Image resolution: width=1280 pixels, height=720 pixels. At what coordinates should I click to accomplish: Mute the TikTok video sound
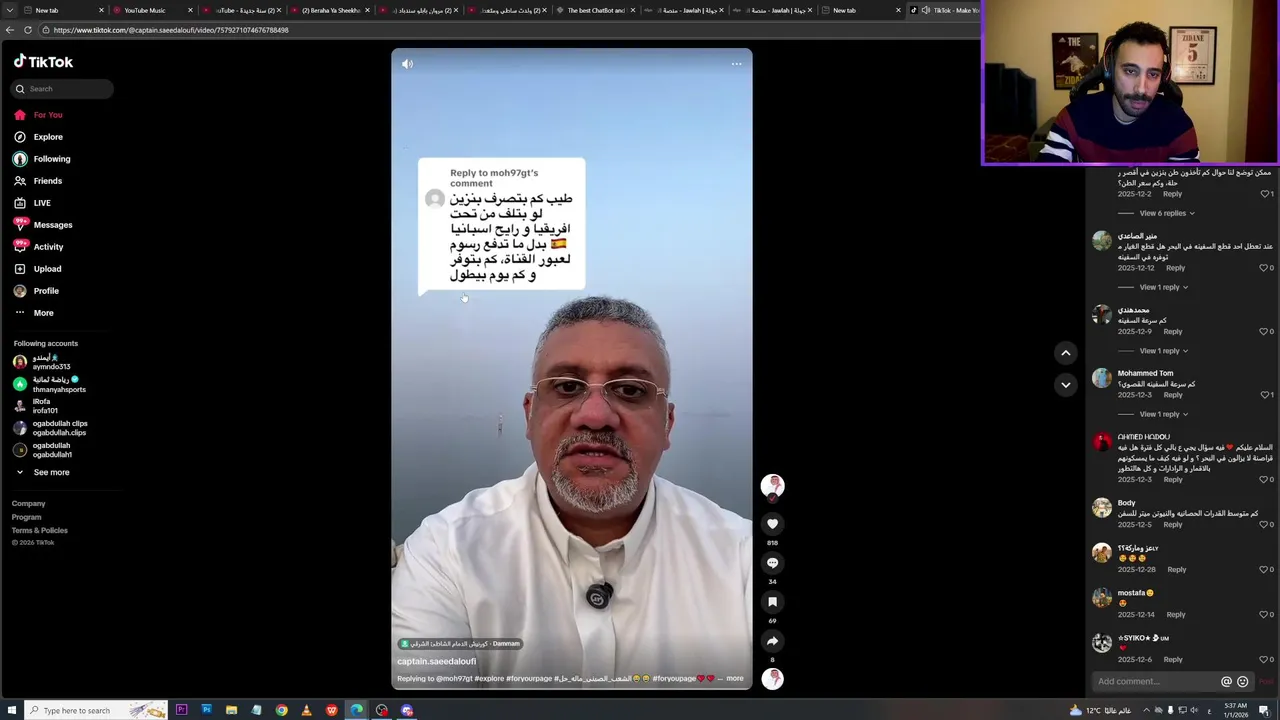407,64
